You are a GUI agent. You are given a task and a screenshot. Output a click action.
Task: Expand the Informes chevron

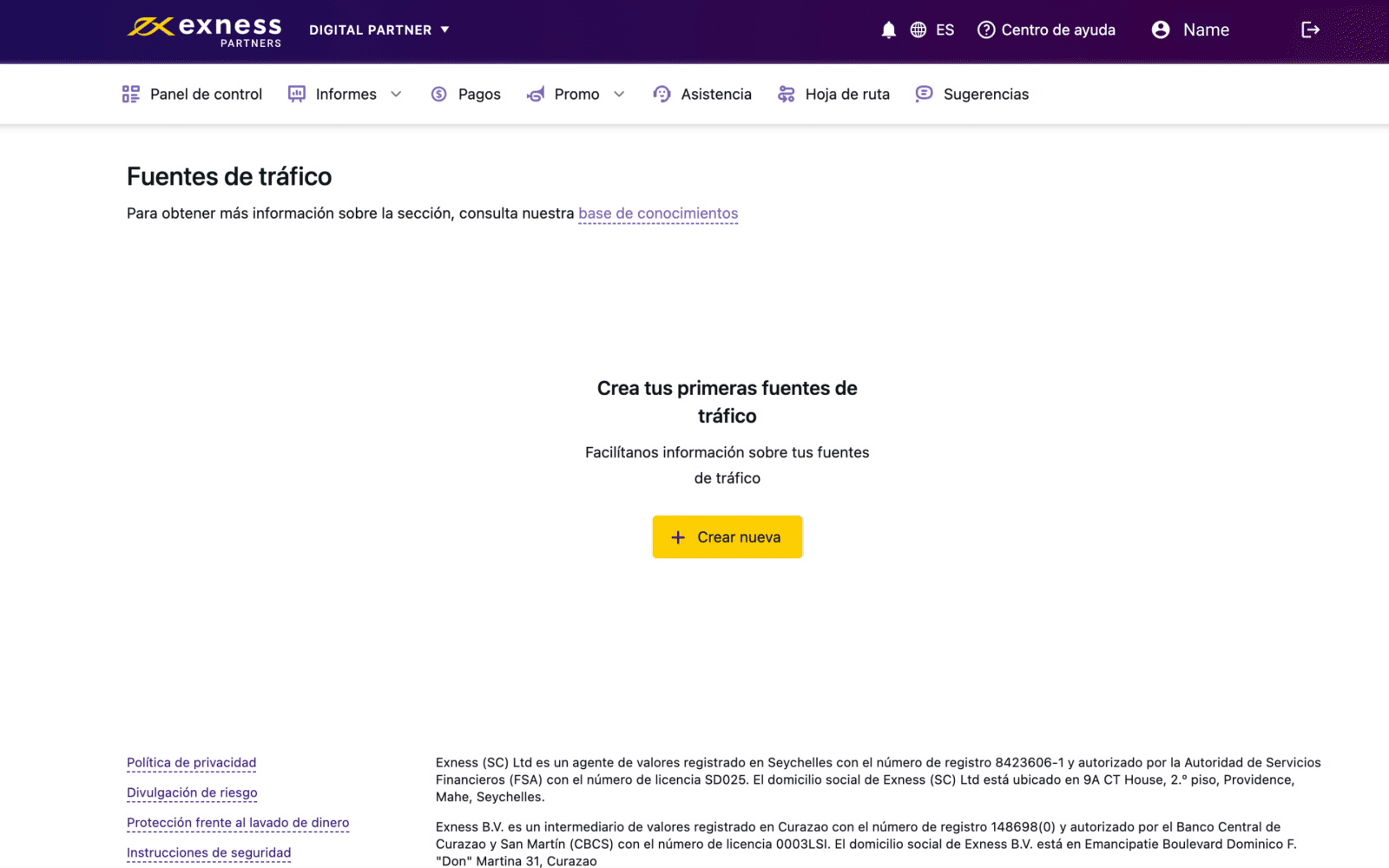point(396,94)
